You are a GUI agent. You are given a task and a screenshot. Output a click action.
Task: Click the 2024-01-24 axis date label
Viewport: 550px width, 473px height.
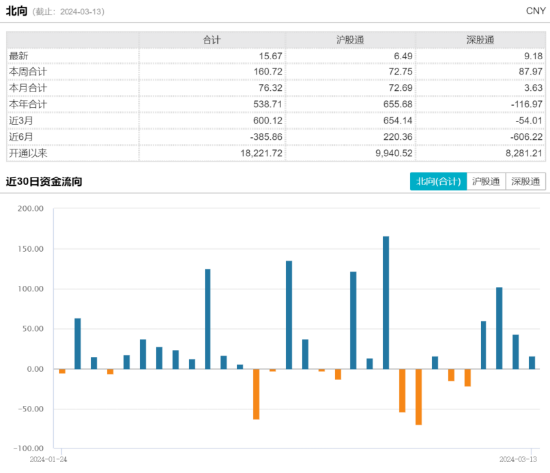point(48,459)
